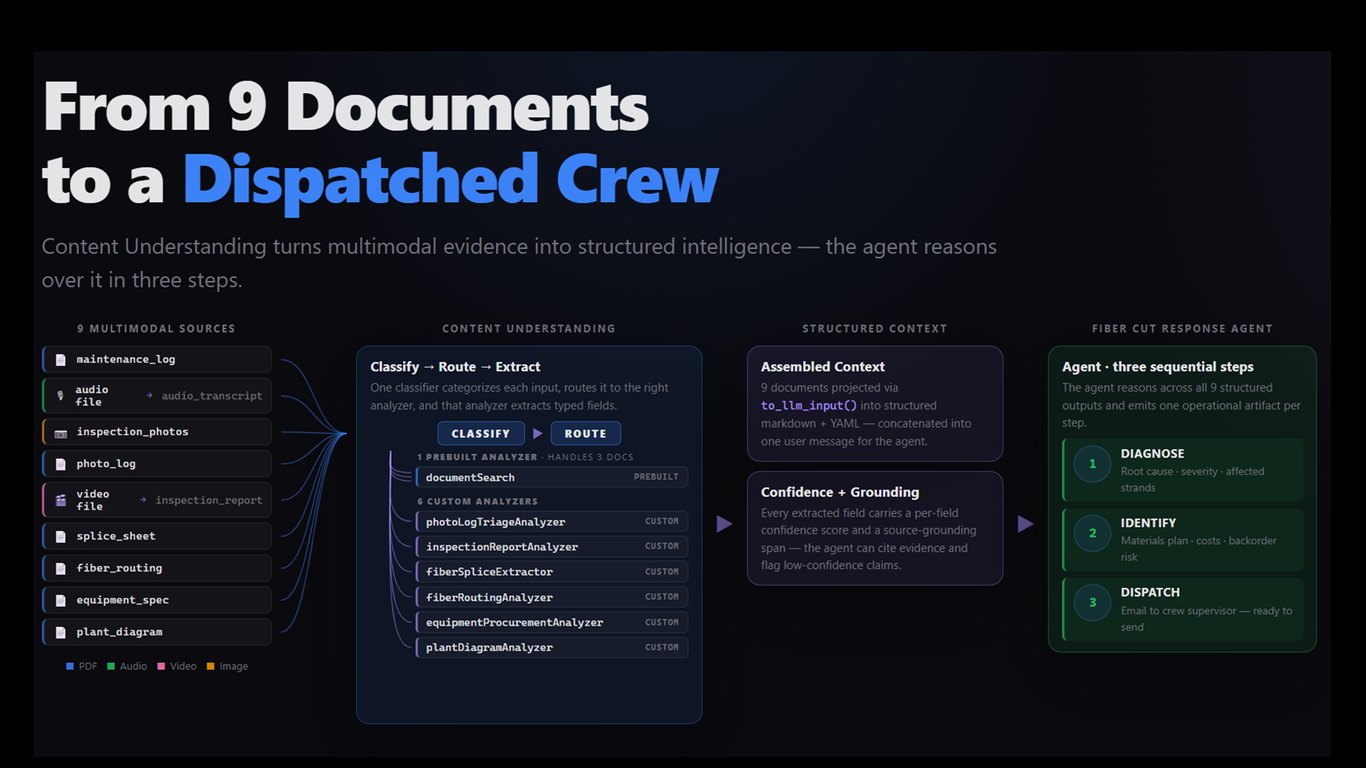Click the purple arrow after Content Understanding panel
This screenshot has width=1366, height=768.
click(724, 523)
